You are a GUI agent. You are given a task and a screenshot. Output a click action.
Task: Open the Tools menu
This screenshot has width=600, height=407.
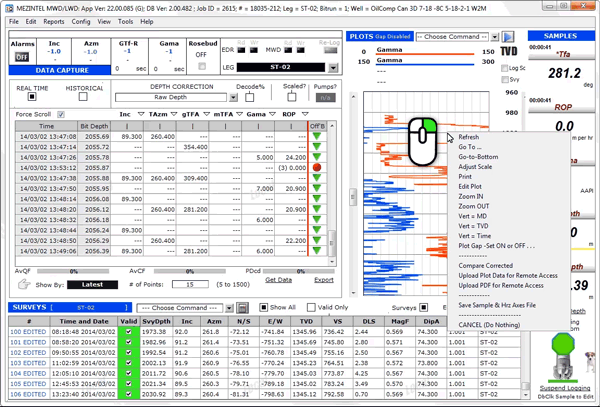(x=125, y=22)
